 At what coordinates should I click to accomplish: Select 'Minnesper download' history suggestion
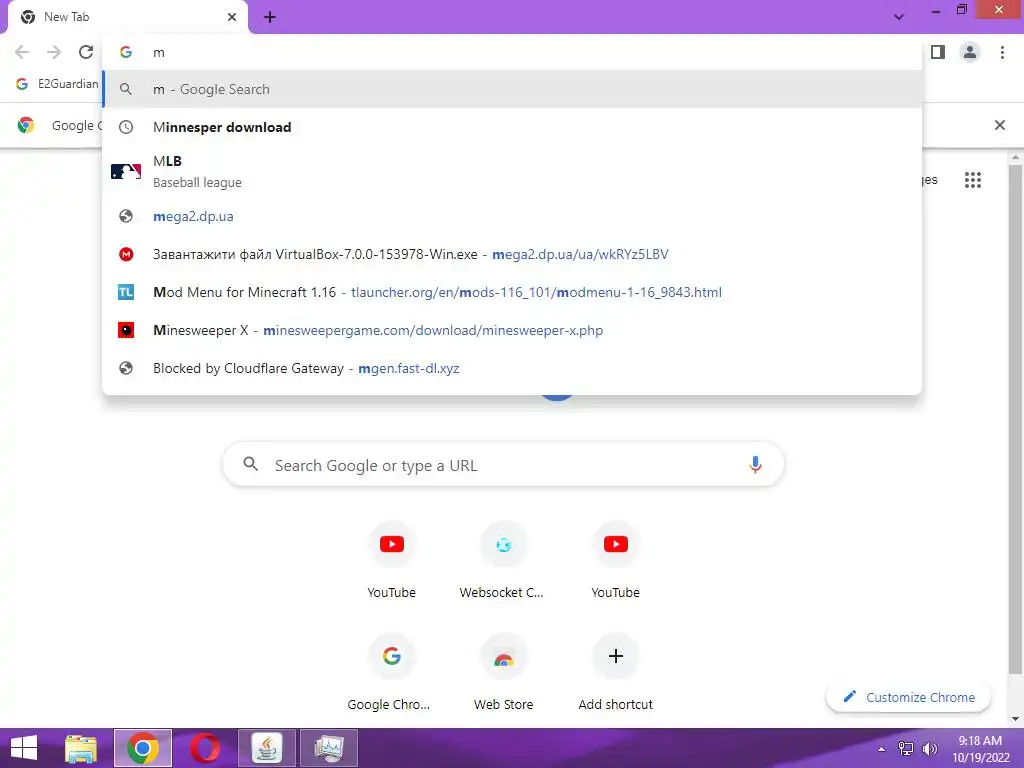(x=512, y=127)
